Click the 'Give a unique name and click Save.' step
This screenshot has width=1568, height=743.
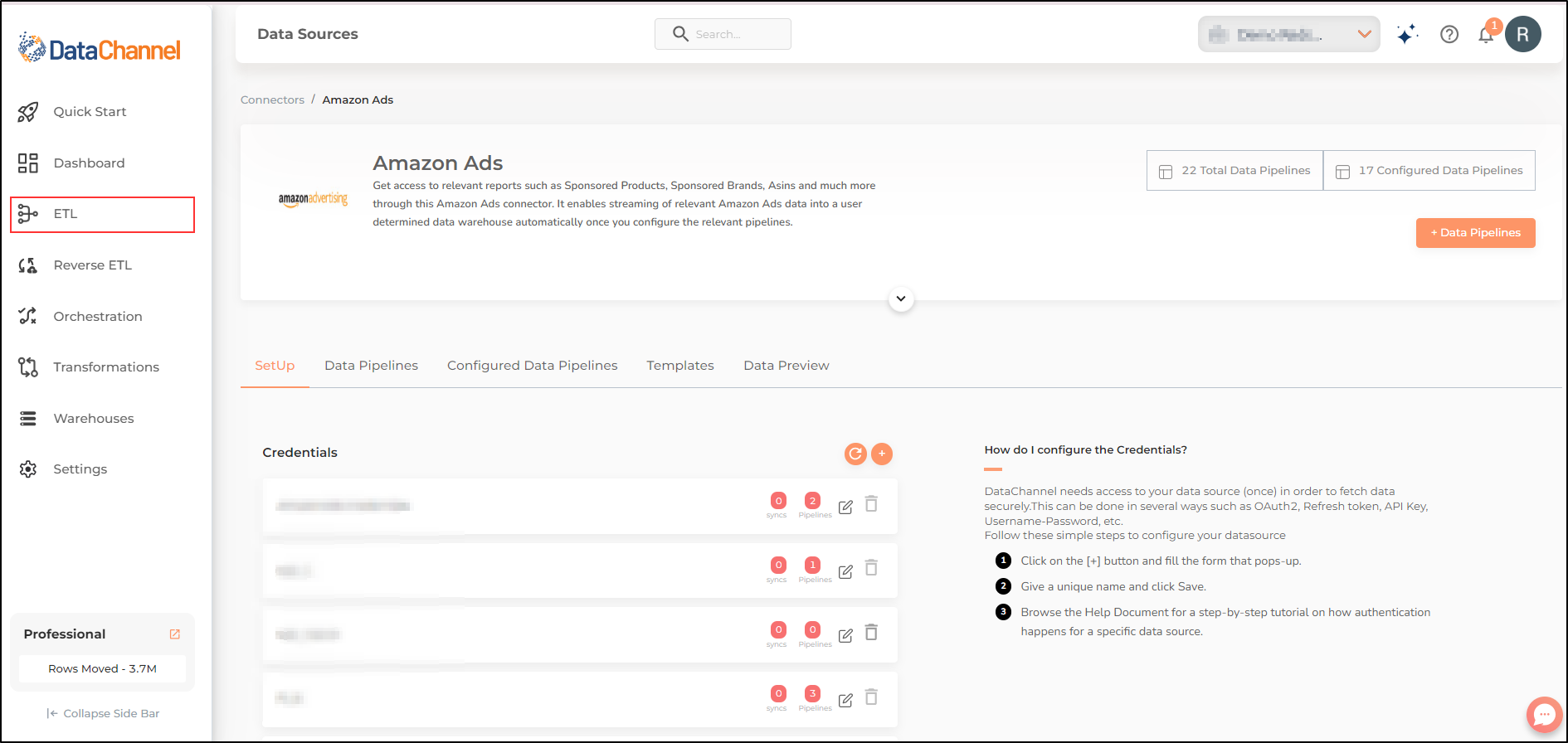1113,586
